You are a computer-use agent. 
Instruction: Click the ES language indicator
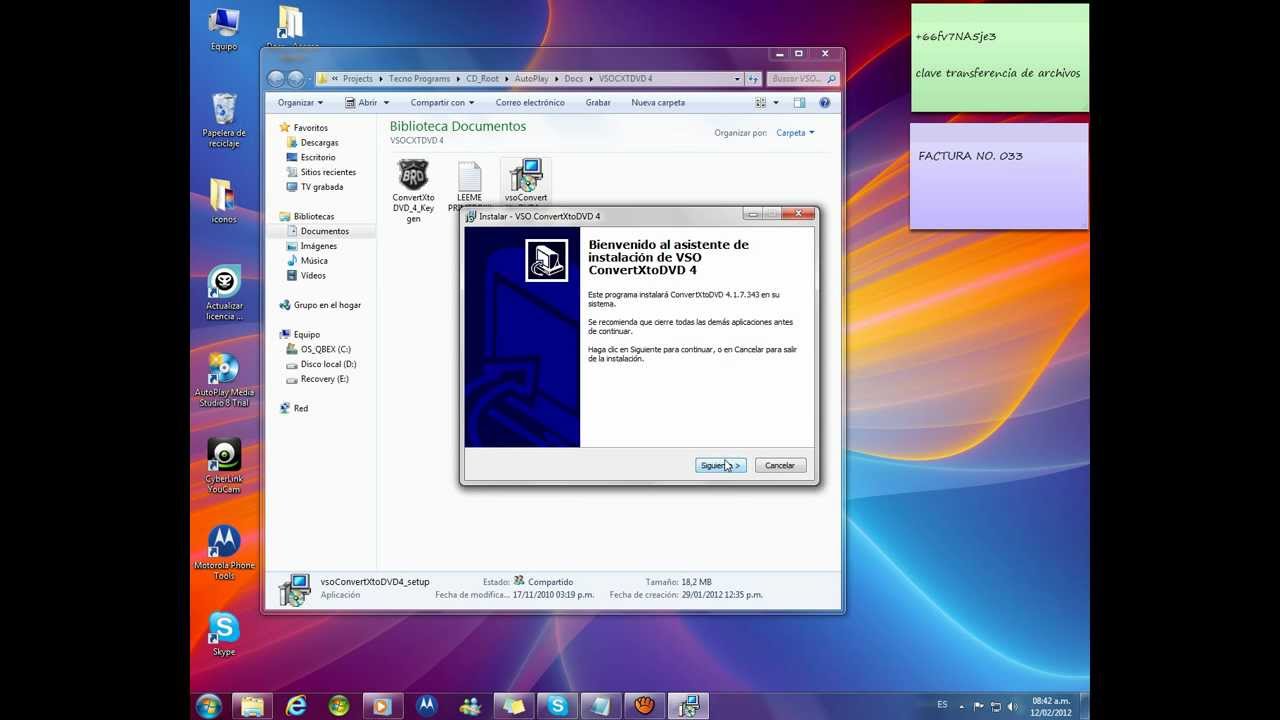[942, 705]
